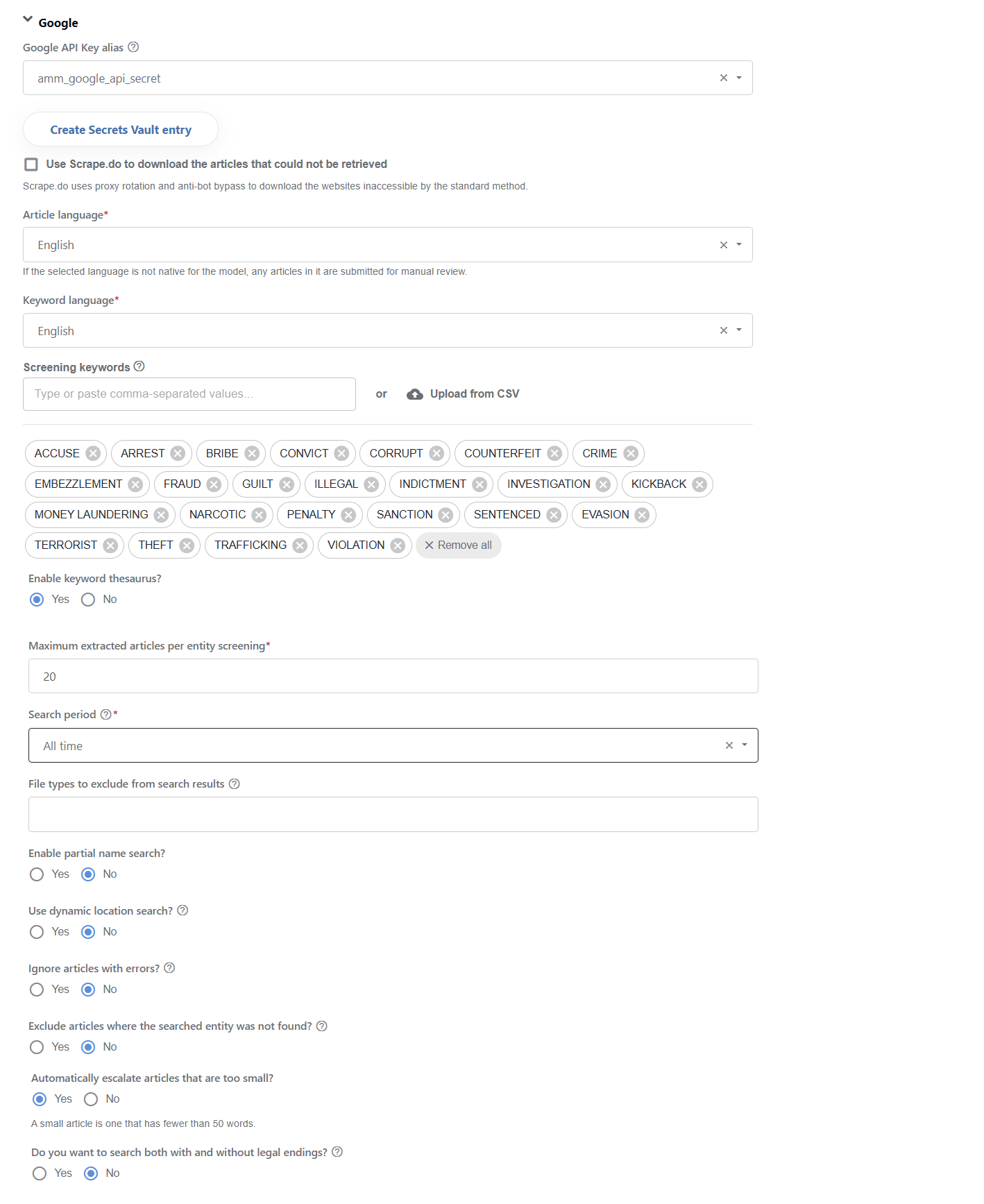
Task: Remove the COUNTERFEIT keyword tag
Action: coord(554,453)
